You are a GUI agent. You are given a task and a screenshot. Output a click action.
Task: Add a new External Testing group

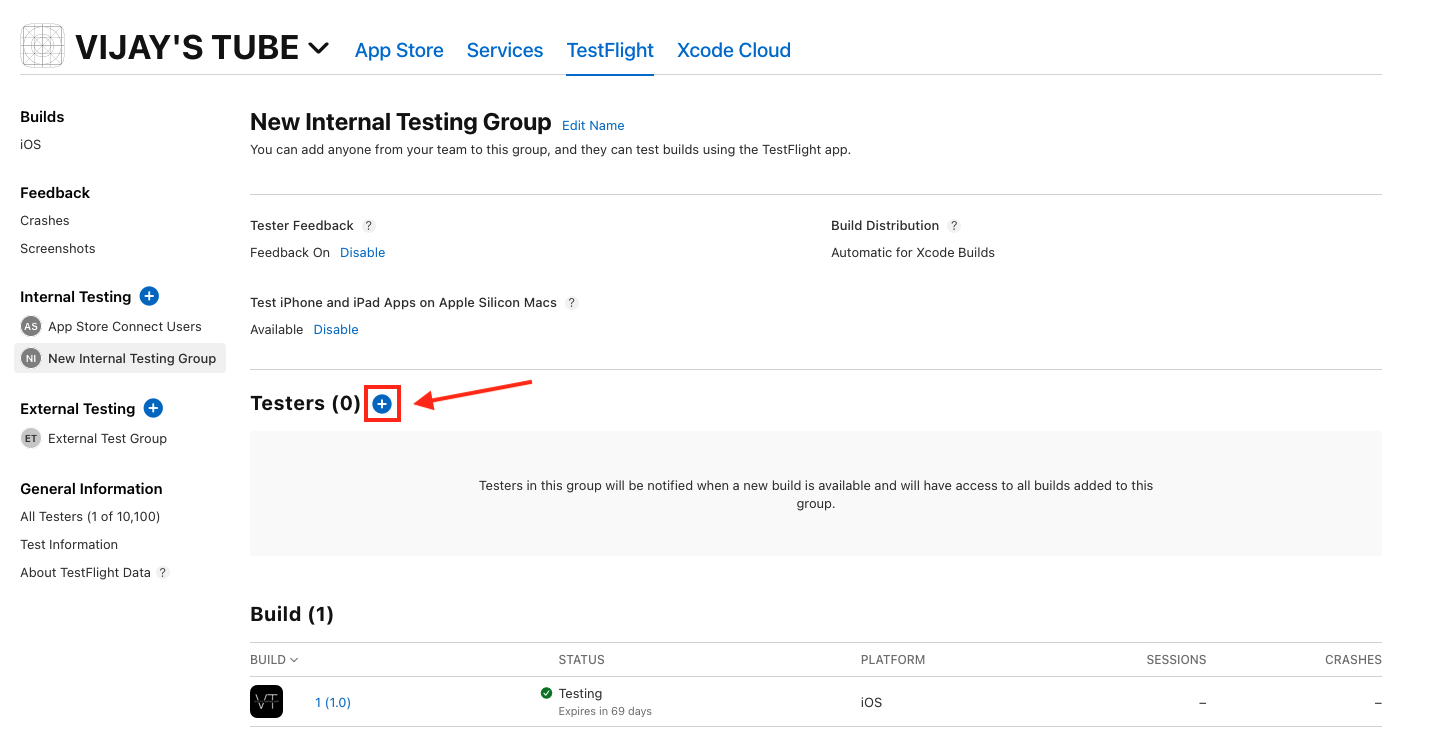coord(153,408)
